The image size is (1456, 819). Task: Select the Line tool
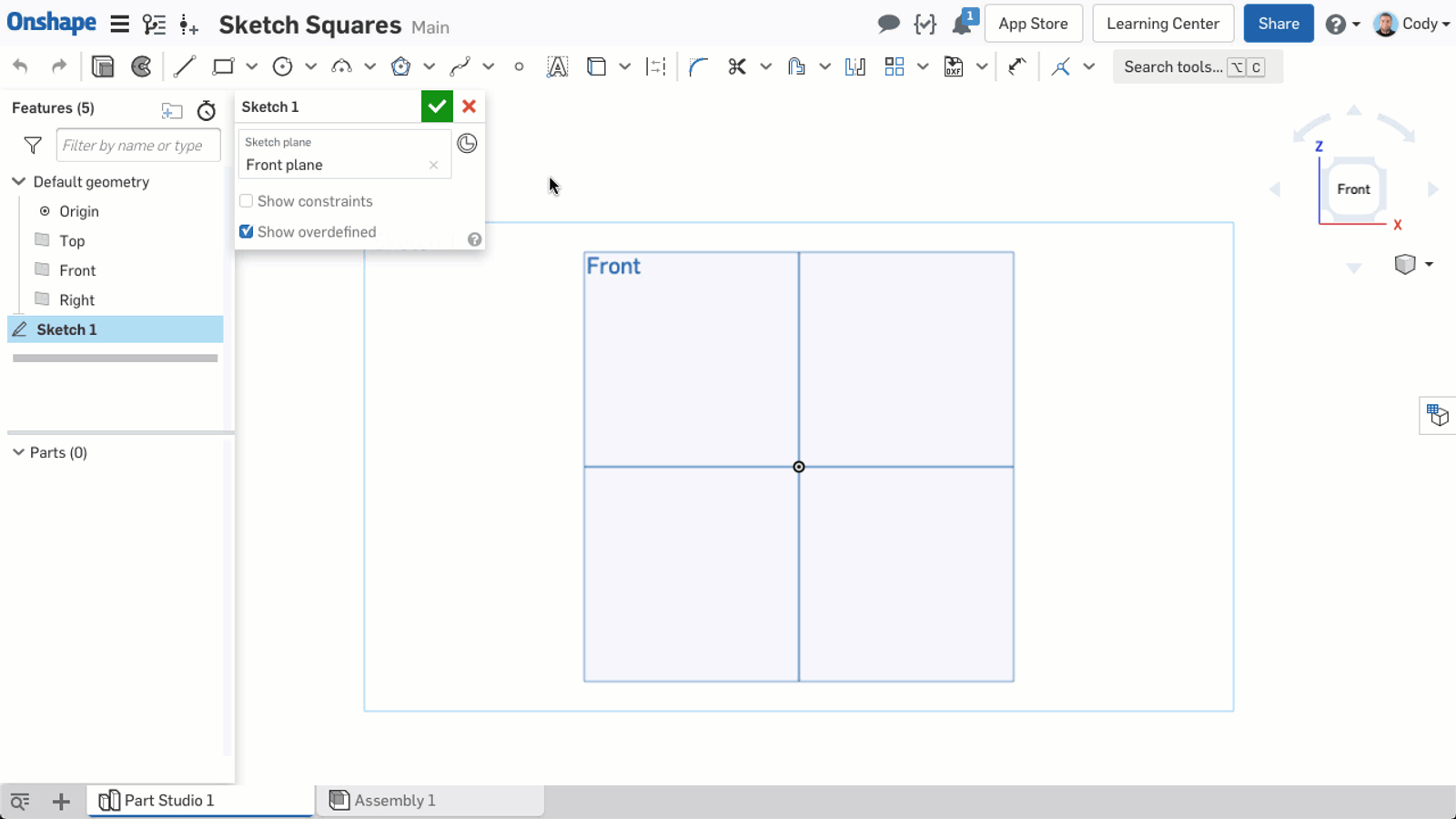[x=185, y=66]
